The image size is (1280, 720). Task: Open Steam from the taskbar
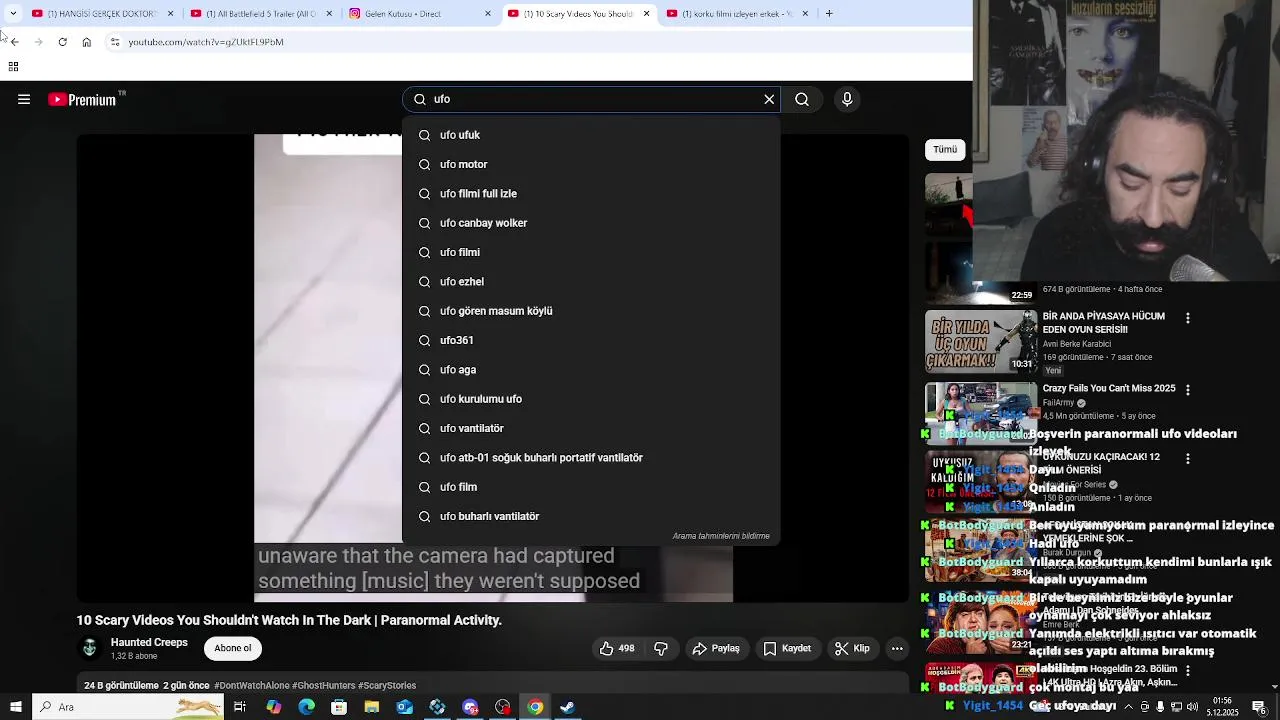click(x=568, y=707)
